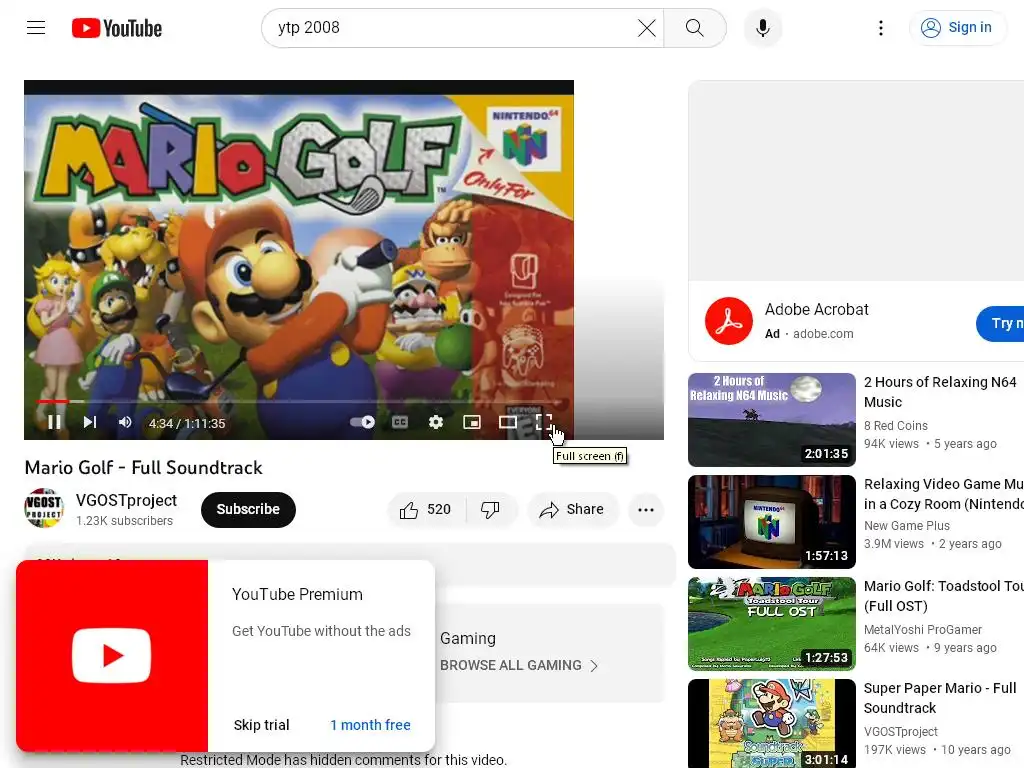The image size is (1024, 768).
Task: Go to the YouTube home logo
Action: coord(116,28)
